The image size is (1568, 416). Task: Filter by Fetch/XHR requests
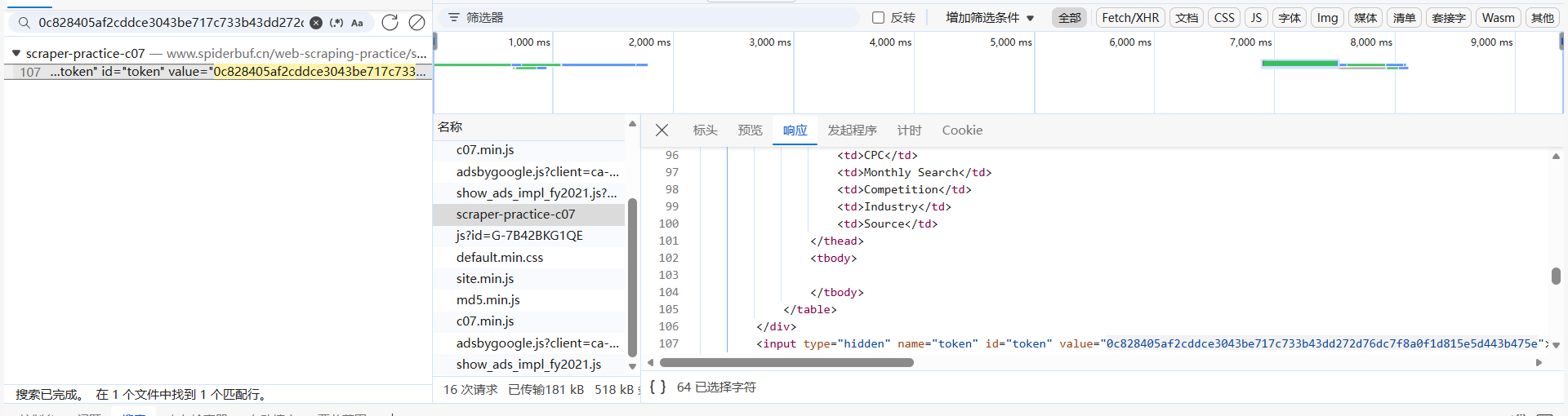pos(1130,17)
